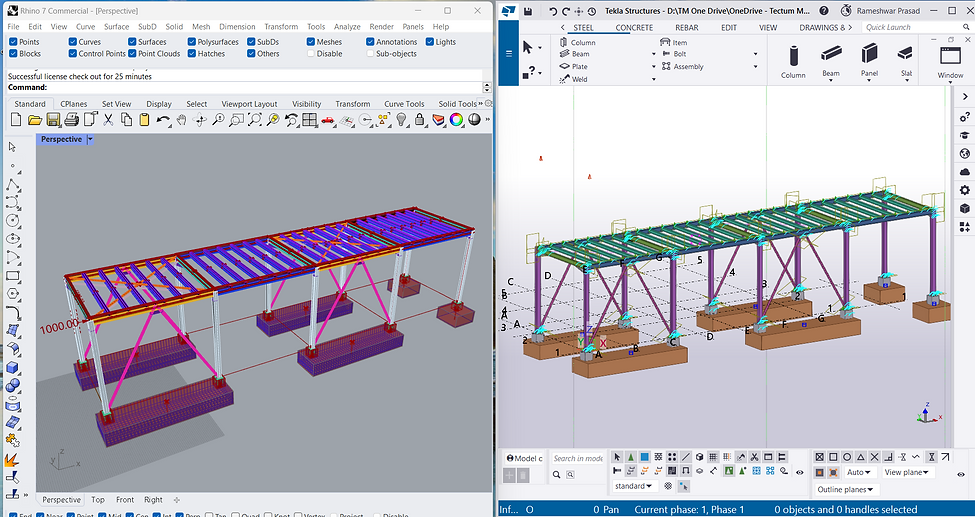Viewport: 975px width, 517px height.
Task: Open a file using Rhino's folder icon
Action: (35, 119)
